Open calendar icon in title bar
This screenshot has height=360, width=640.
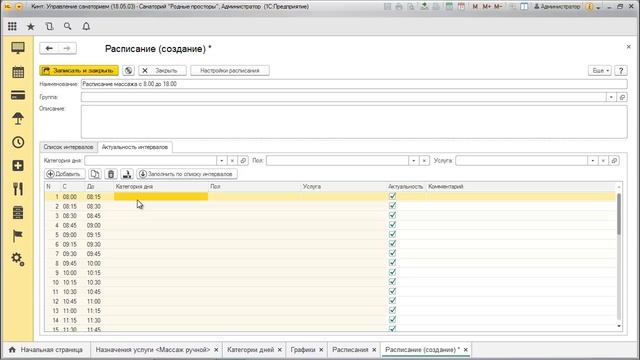coord(461,7)
